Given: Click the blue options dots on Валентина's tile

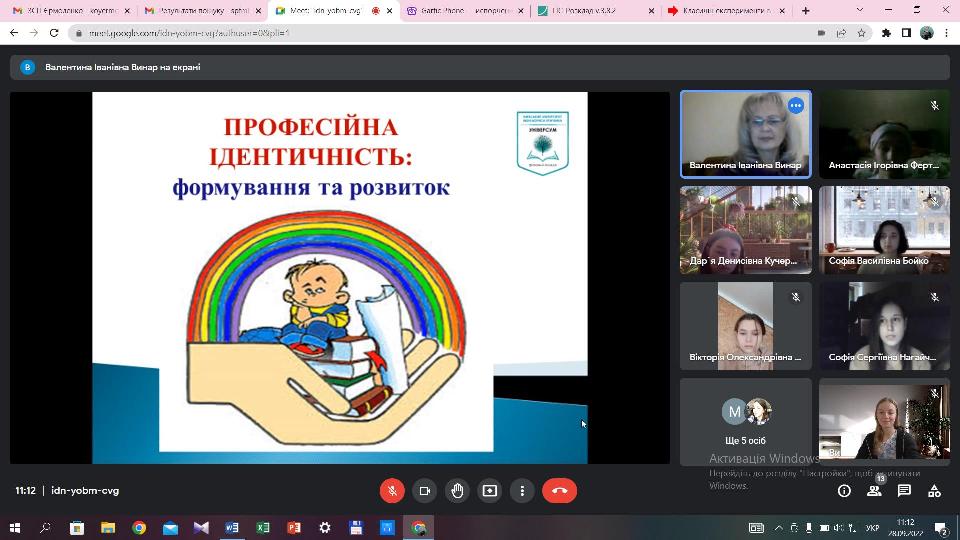Looking at the screenshot, I should [x=795, y=106].
